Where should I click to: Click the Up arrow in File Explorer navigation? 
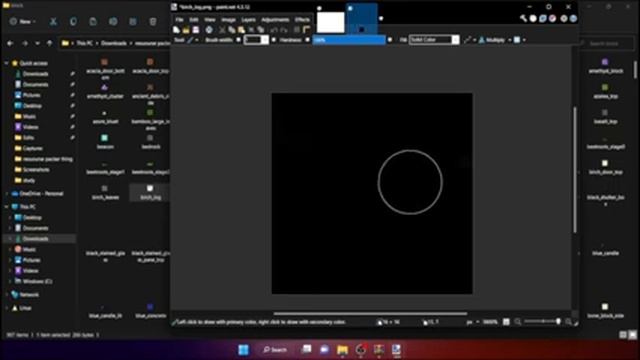49,43
